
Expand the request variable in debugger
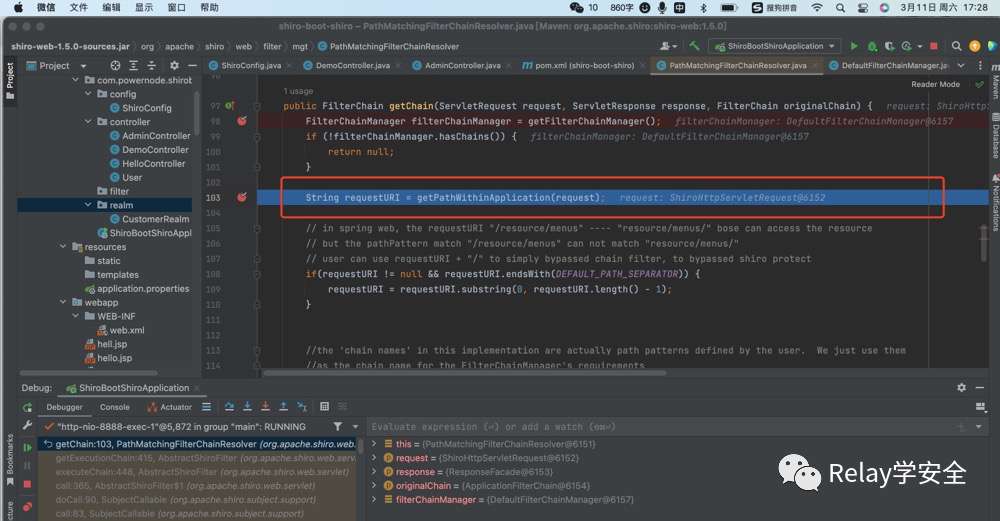pos(374,458)
